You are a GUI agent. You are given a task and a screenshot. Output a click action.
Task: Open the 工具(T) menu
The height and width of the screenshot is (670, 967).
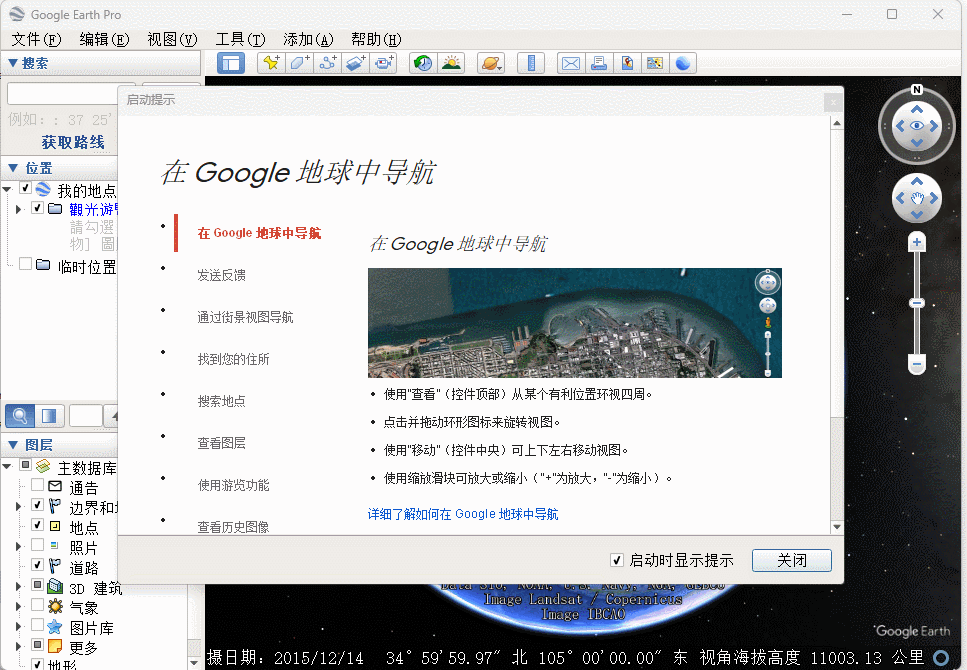click(240, 39)
